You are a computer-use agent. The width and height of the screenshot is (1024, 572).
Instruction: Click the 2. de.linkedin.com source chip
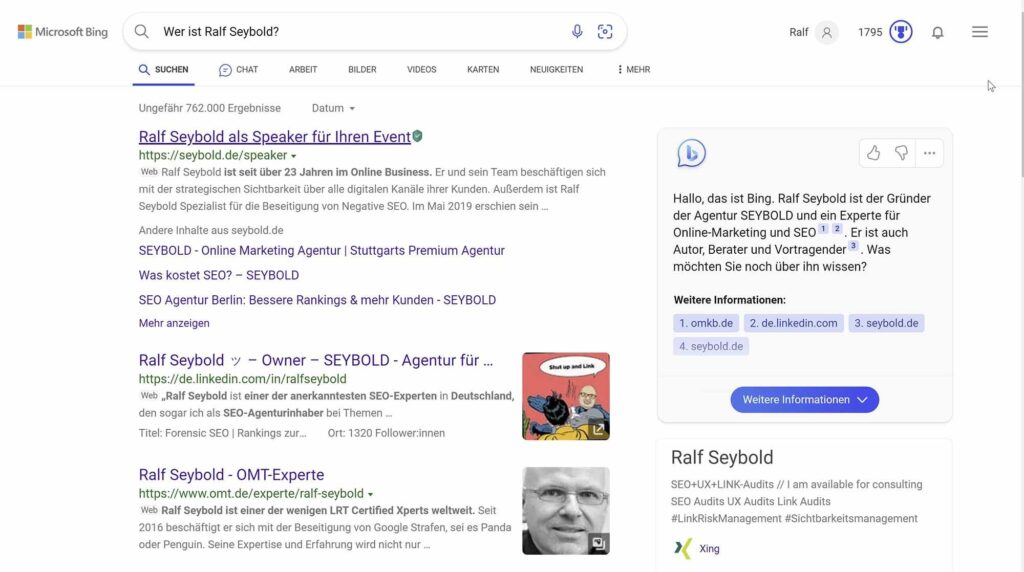coord(793,323)
